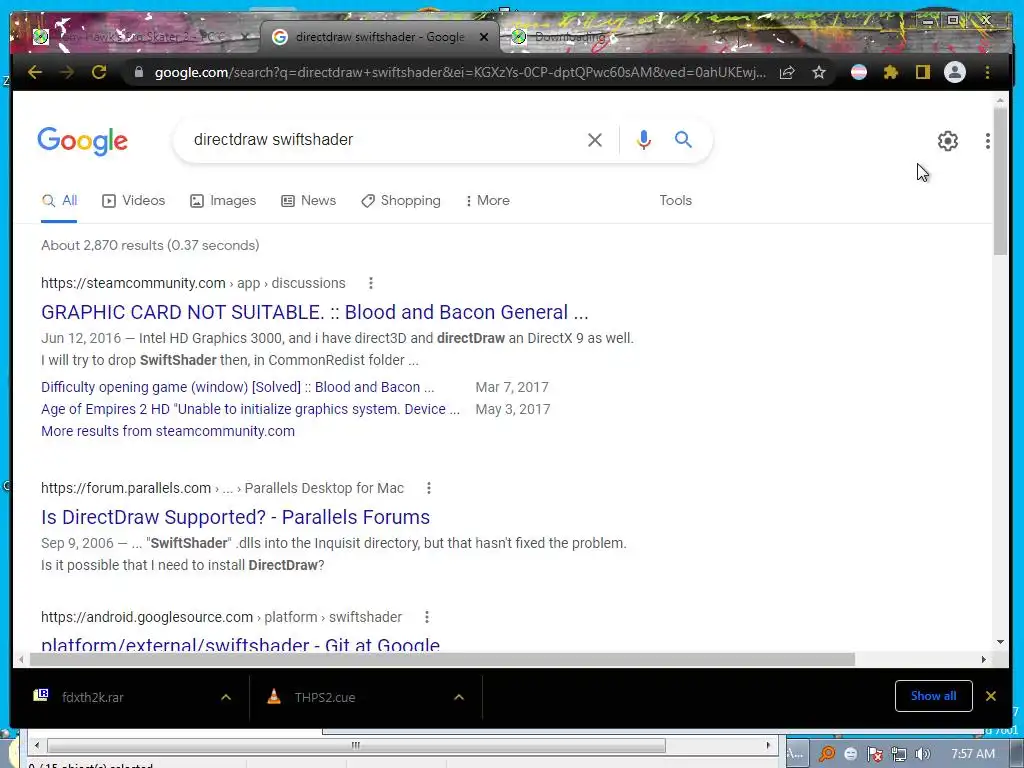This screenshot has height=768, width=1024.
Task: Open the Chrome profile avatar
Action: 955,72
